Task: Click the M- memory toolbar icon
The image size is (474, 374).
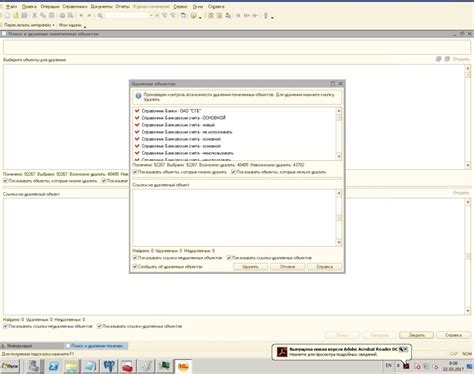Action: pos(255,15)
